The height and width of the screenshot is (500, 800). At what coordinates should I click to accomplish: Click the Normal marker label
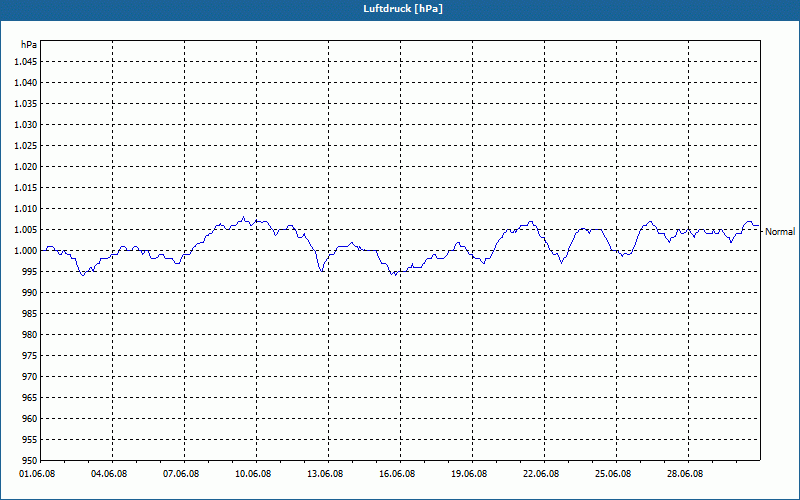point(780,232)
